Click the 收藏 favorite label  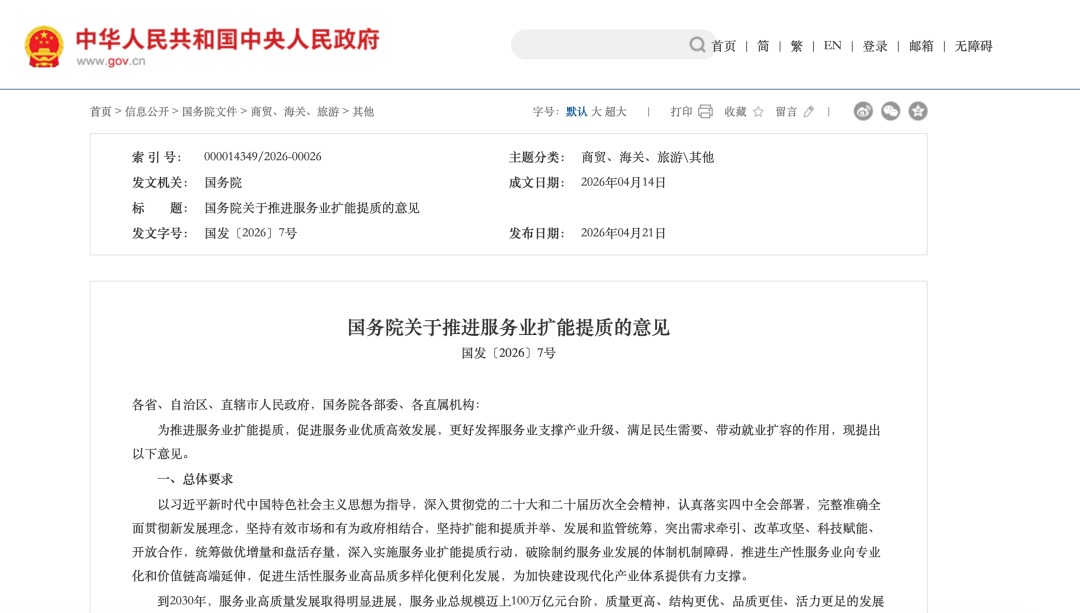coord(735,112)
